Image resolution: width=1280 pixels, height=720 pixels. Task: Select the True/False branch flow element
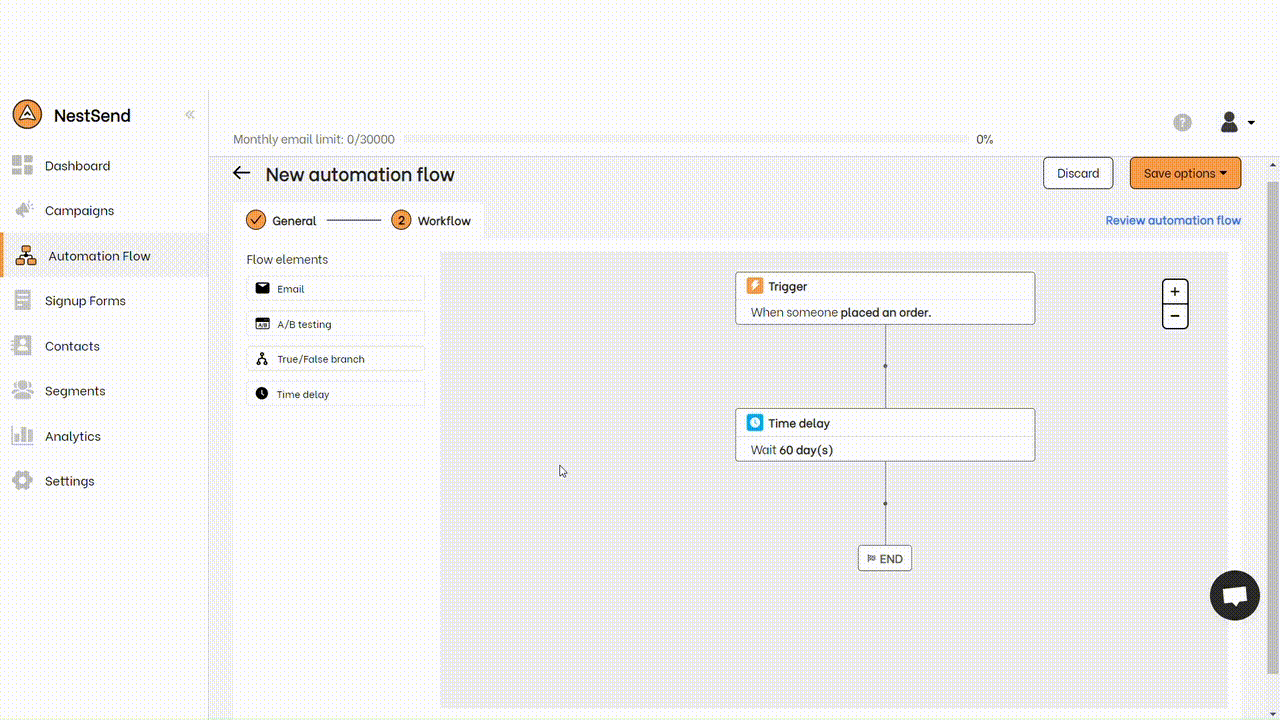pos(336,359)
